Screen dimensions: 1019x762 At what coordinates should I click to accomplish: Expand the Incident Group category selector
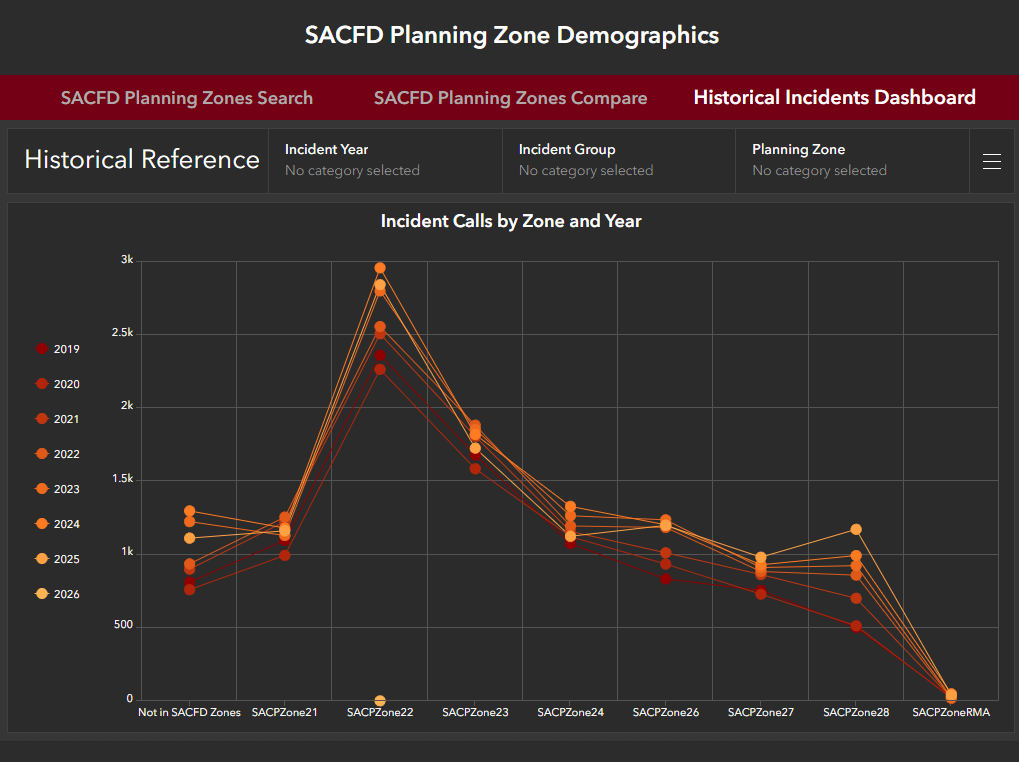[x=618, y=160]
